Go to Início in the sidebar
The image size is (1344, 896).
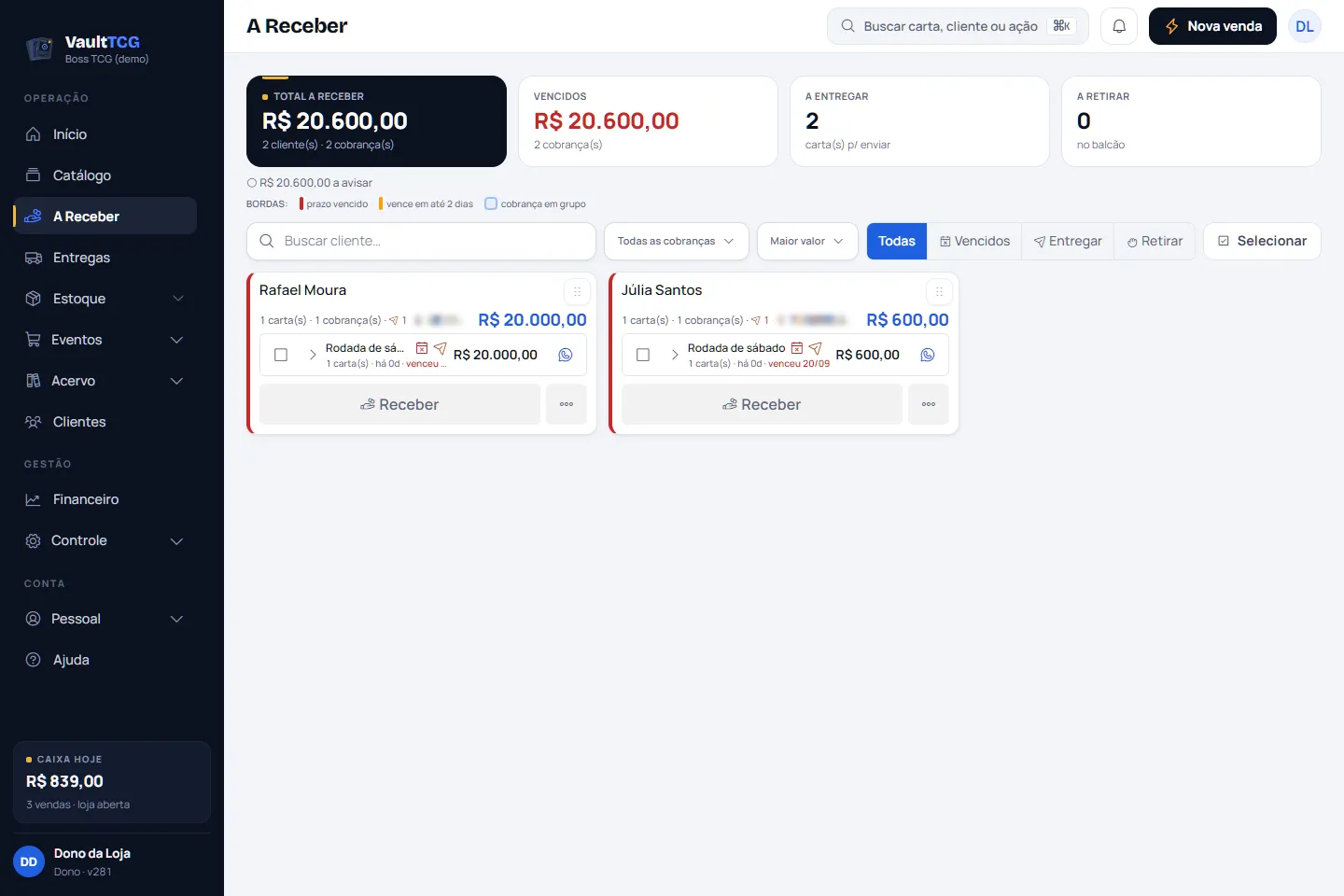tap(105, 134)
